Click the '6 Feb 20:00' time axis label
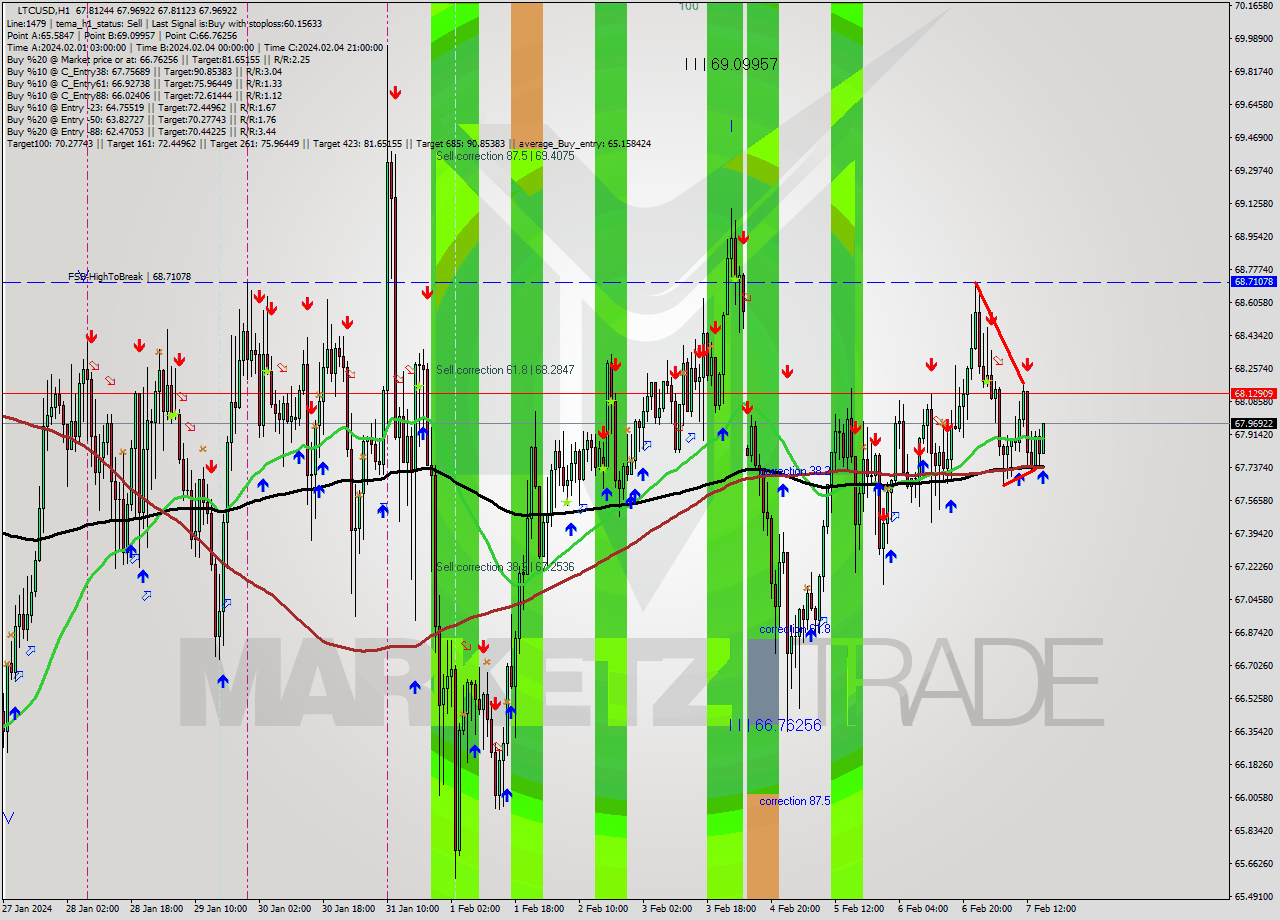Viewport: 1280px width, 920px height. point(987,909)
